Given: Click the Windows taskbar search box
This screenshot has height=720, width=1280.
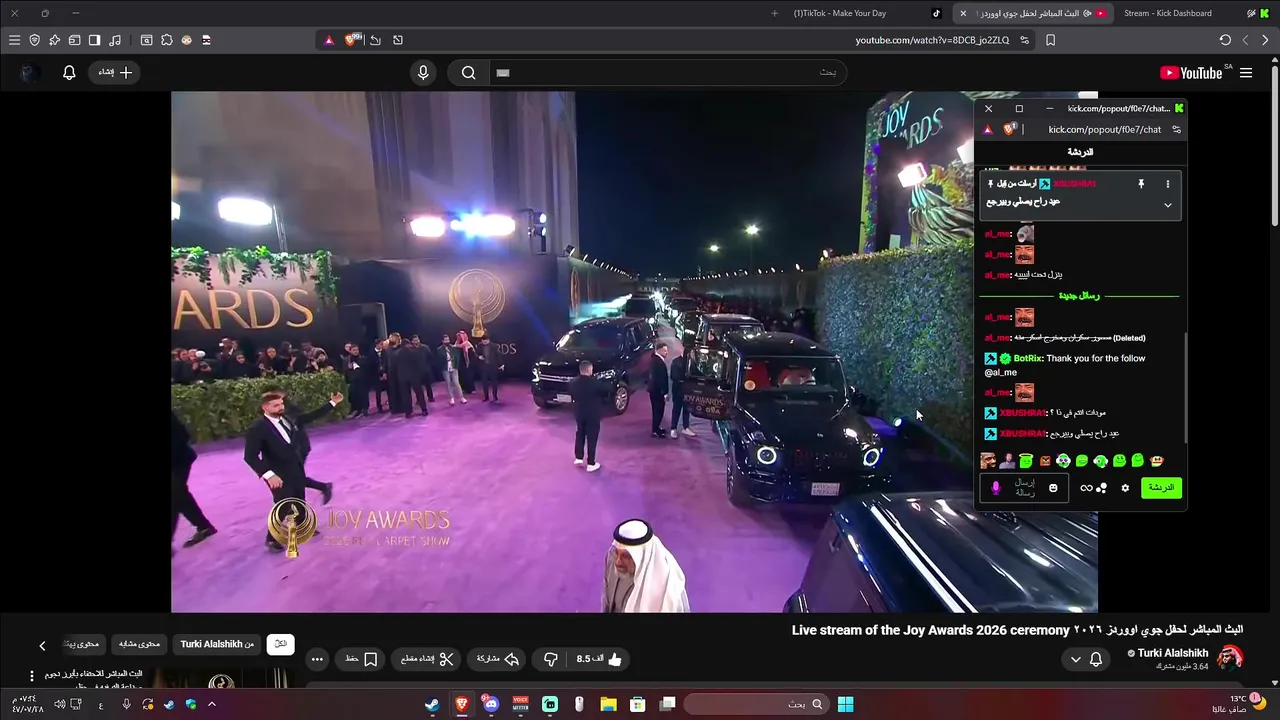Looking at the screenshot, I should [x=756, y=704].
